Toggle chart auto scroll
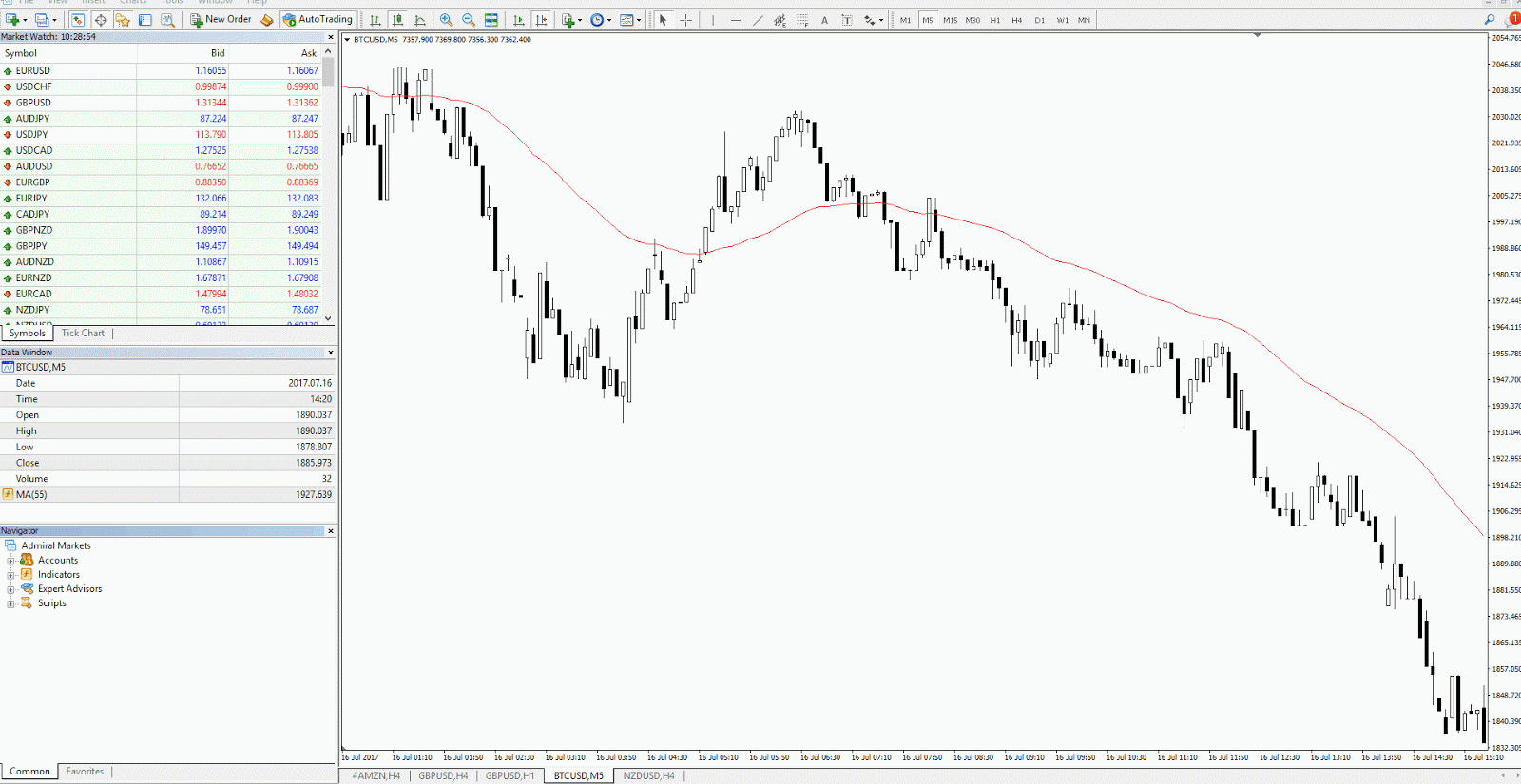Viewport: 1521px width, 784px height. (518, 19)
